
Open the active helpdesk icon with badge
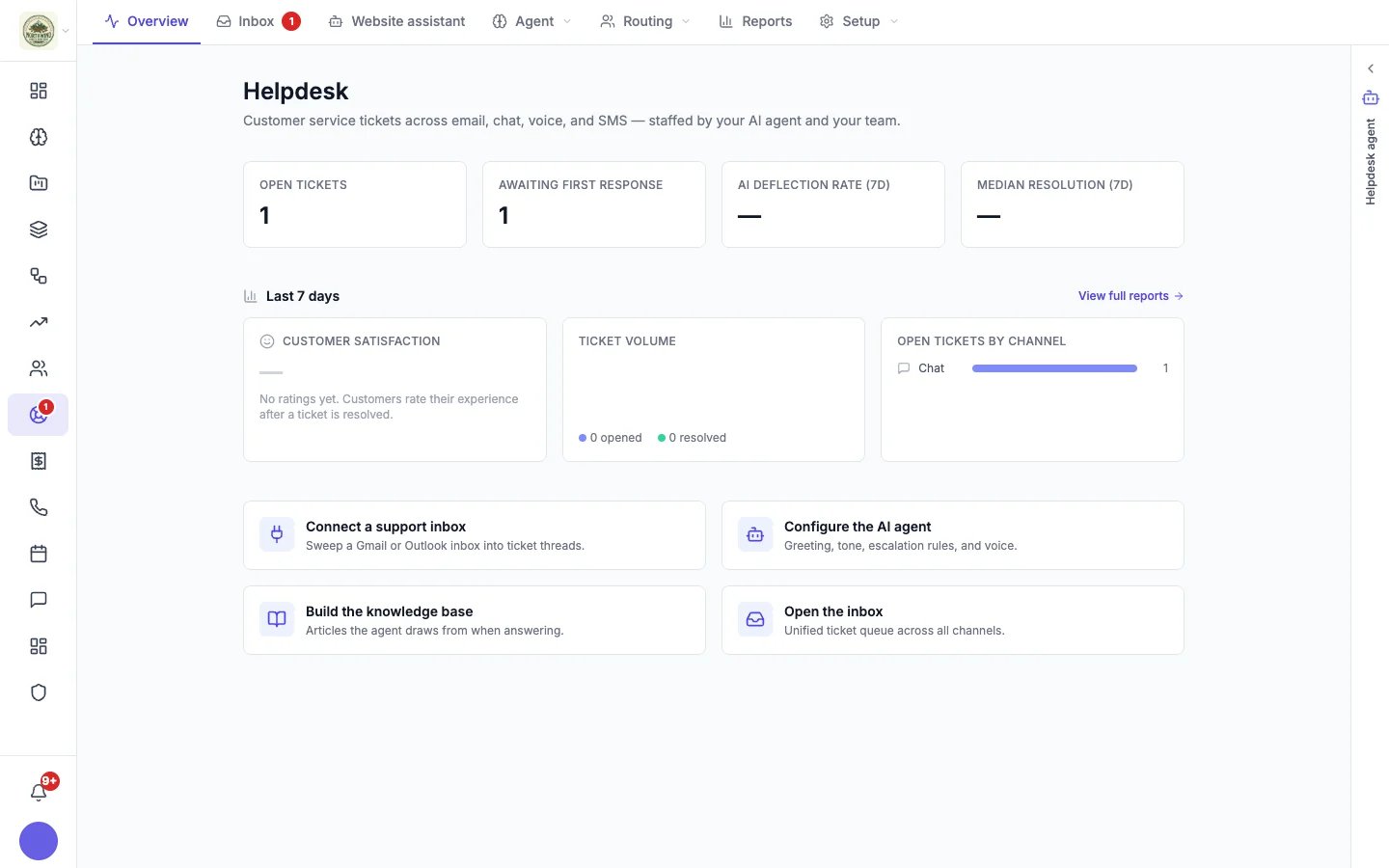point(39,415)
